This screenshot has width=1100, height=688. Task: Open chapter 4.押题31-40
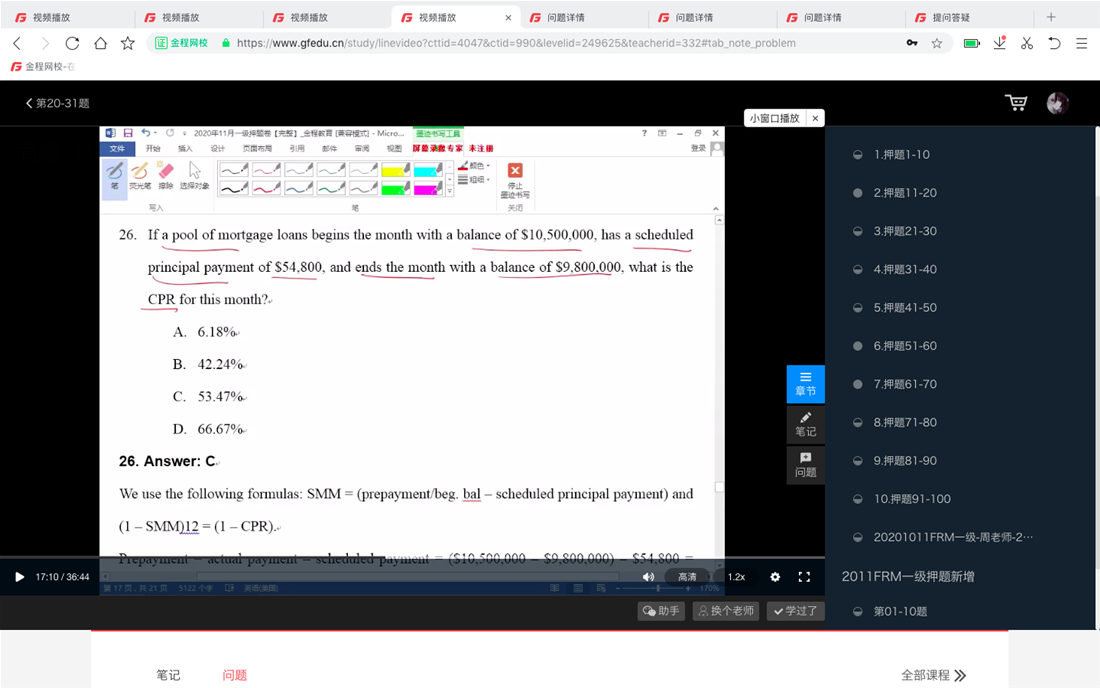coord(905,269)
